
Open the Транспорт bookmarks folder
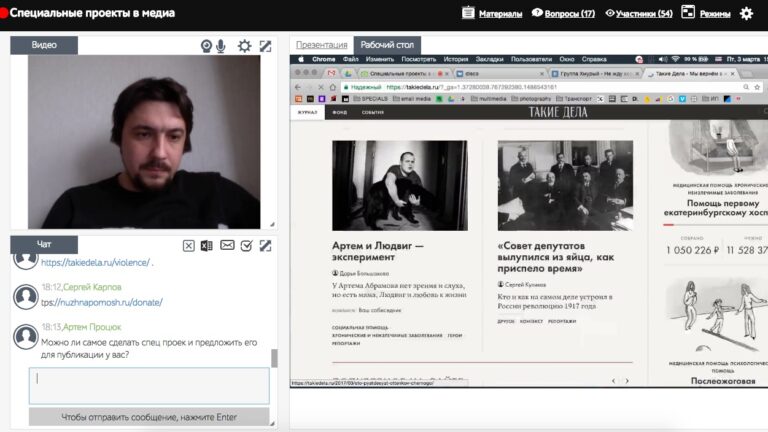click(574, 99)
